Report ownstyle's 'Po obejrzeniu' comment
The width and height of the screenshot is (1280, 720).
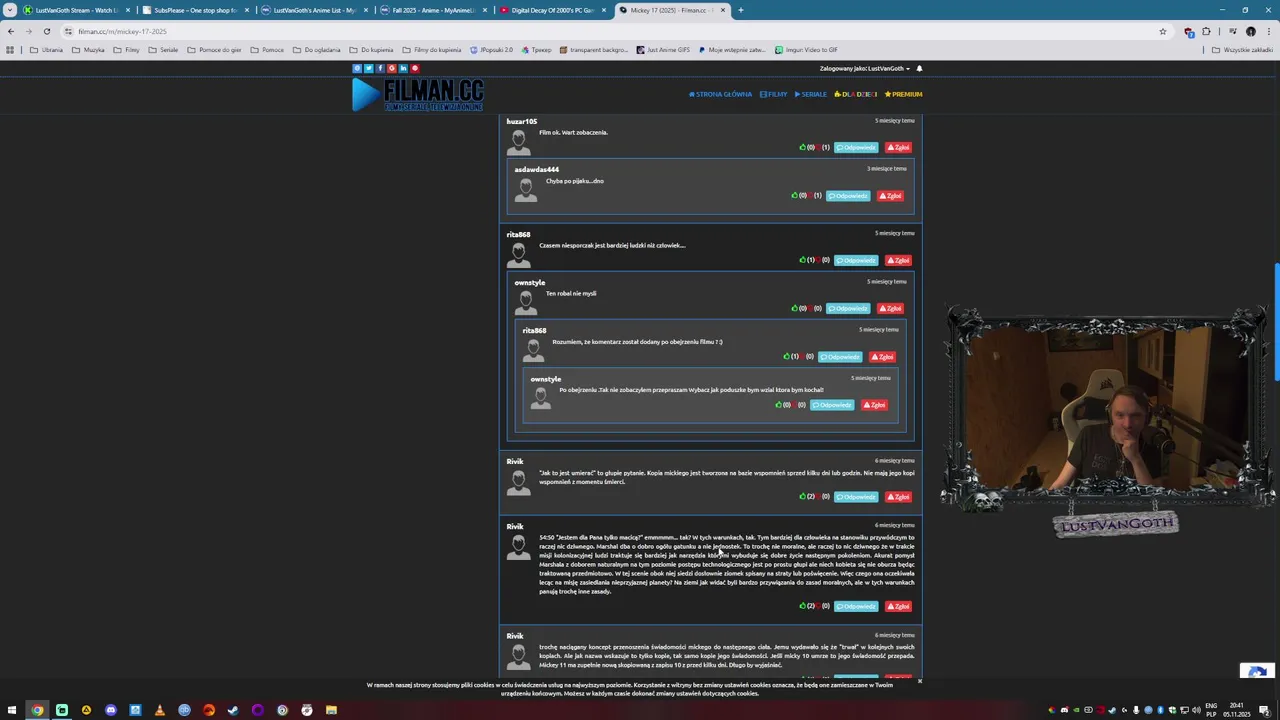point(874,405)
